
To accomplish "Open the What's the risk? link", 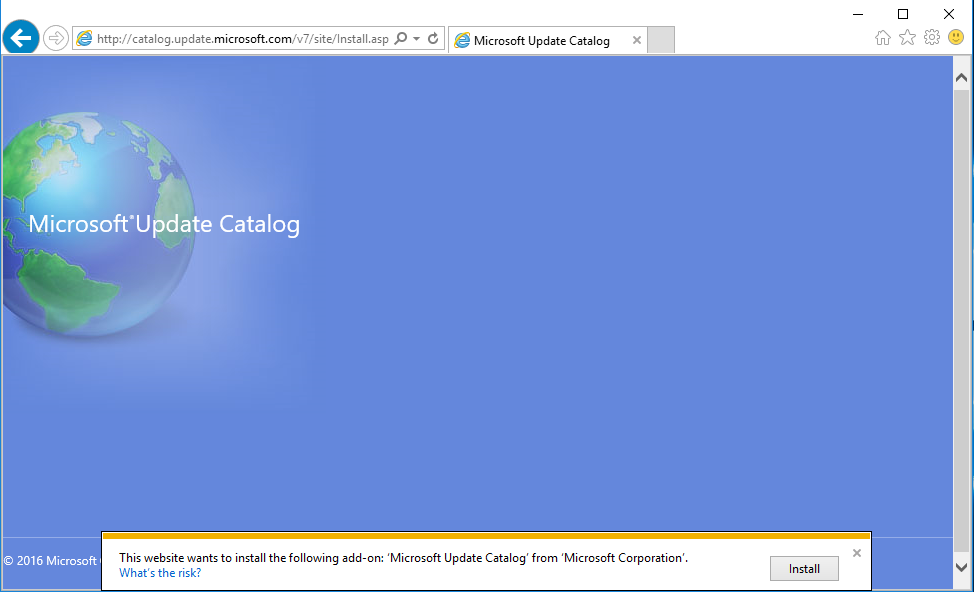I will click(160, 573).
